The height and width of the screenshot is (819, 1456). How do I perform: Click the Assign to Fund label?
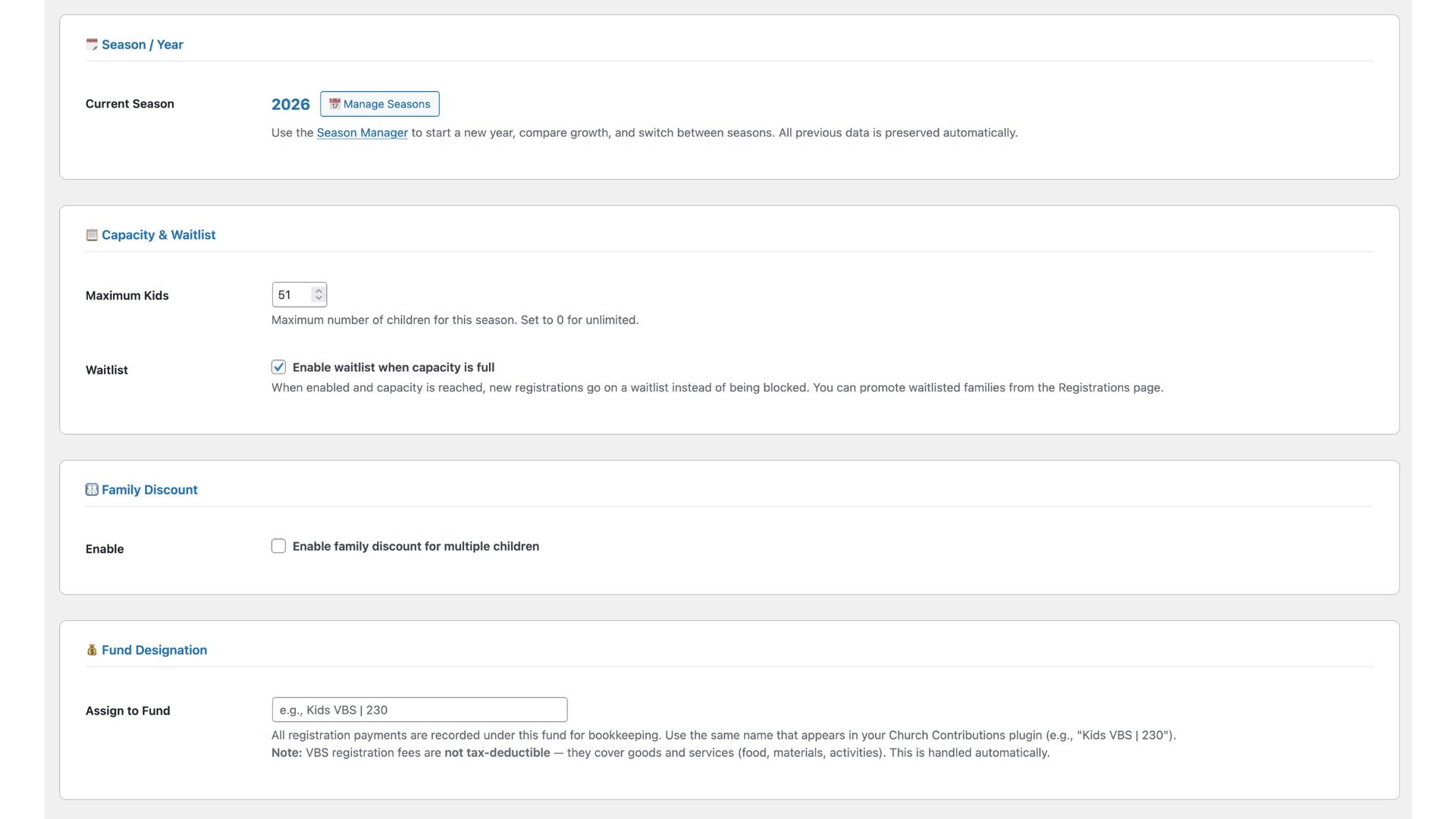pyautogui.click(x=127, y=711)
